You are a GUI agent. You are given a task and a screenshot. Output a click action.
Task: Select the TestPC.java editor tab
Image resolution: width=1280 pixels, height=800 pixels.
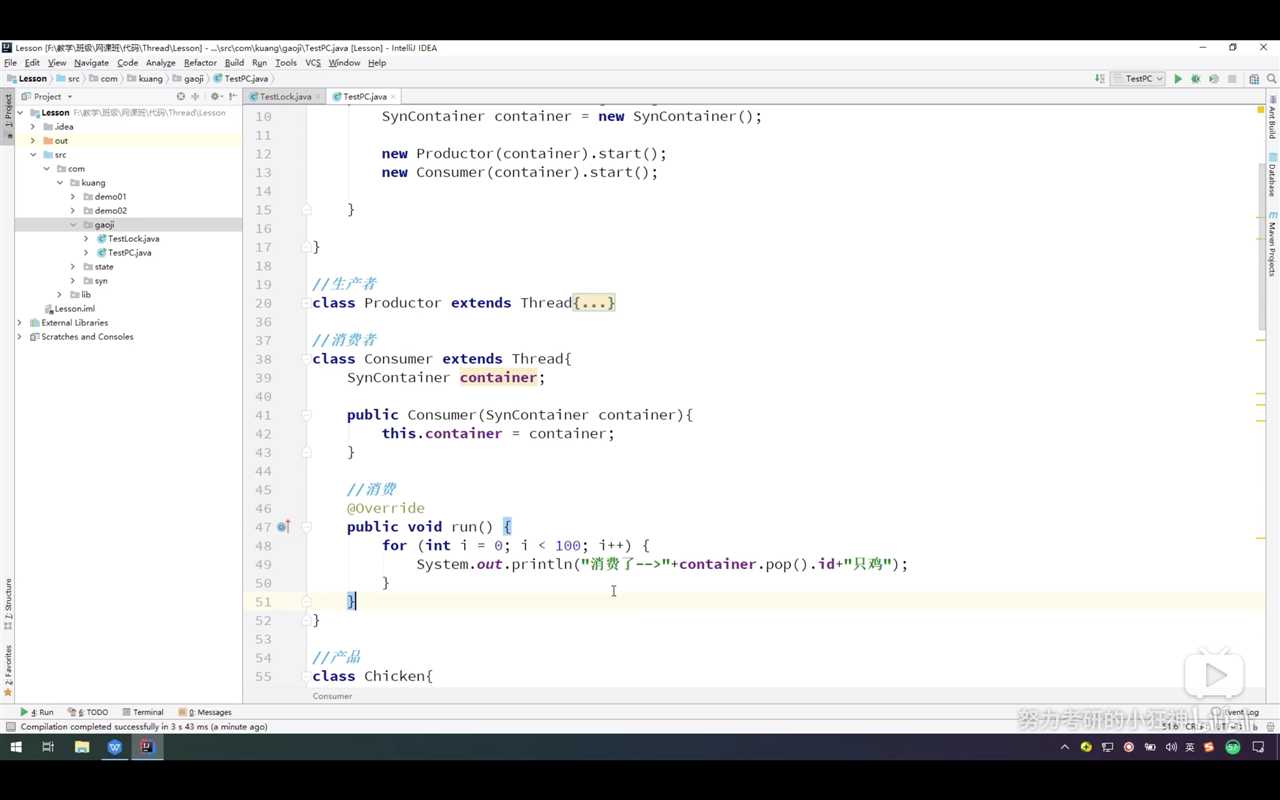pos(364,97)
